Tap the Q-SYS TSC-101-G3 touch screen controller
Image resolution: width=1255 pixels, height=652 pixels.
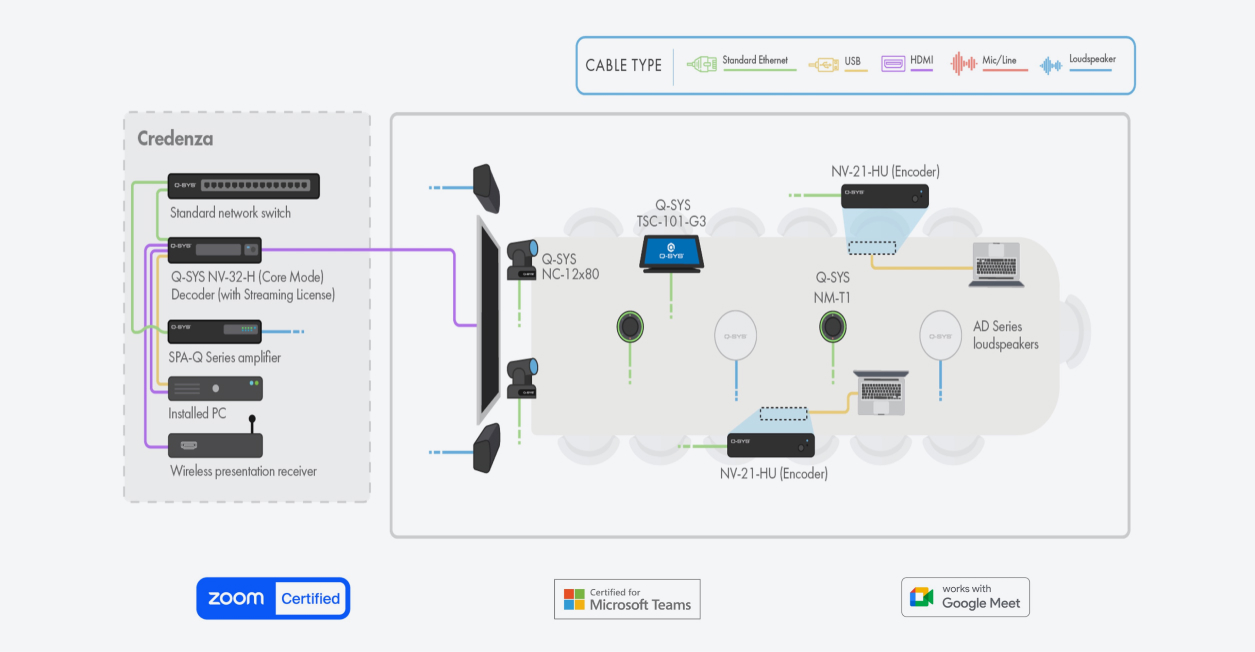coord(673,251)
